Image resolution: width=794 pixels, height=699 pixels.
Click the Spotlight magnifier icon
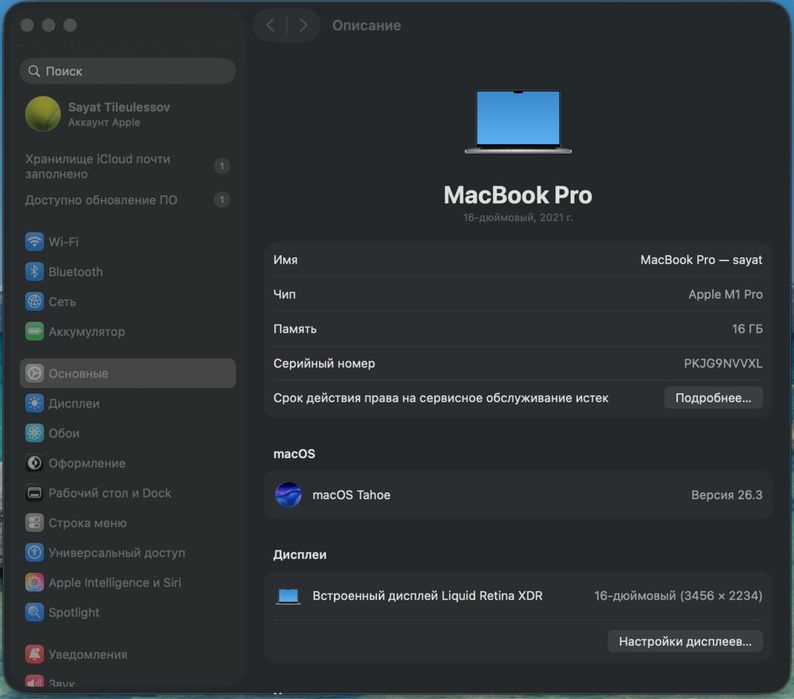[x=34, y=612]
